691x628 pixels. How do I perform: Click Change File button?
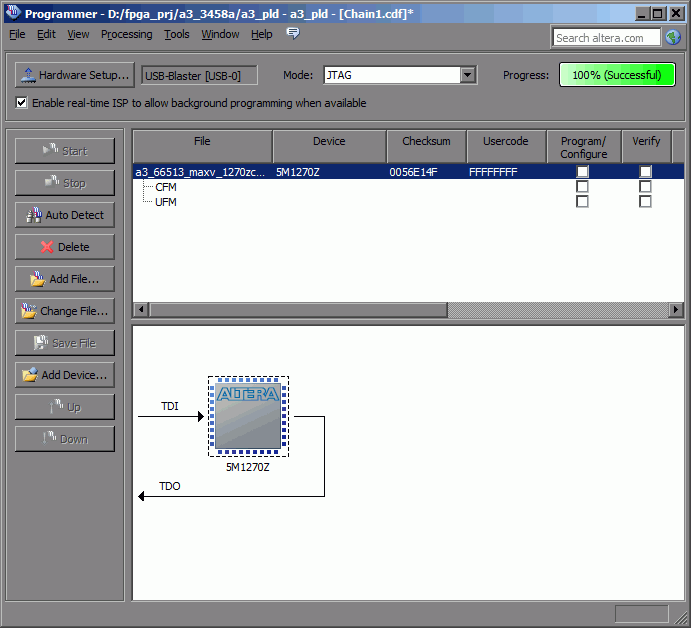[x=65, y=311]
